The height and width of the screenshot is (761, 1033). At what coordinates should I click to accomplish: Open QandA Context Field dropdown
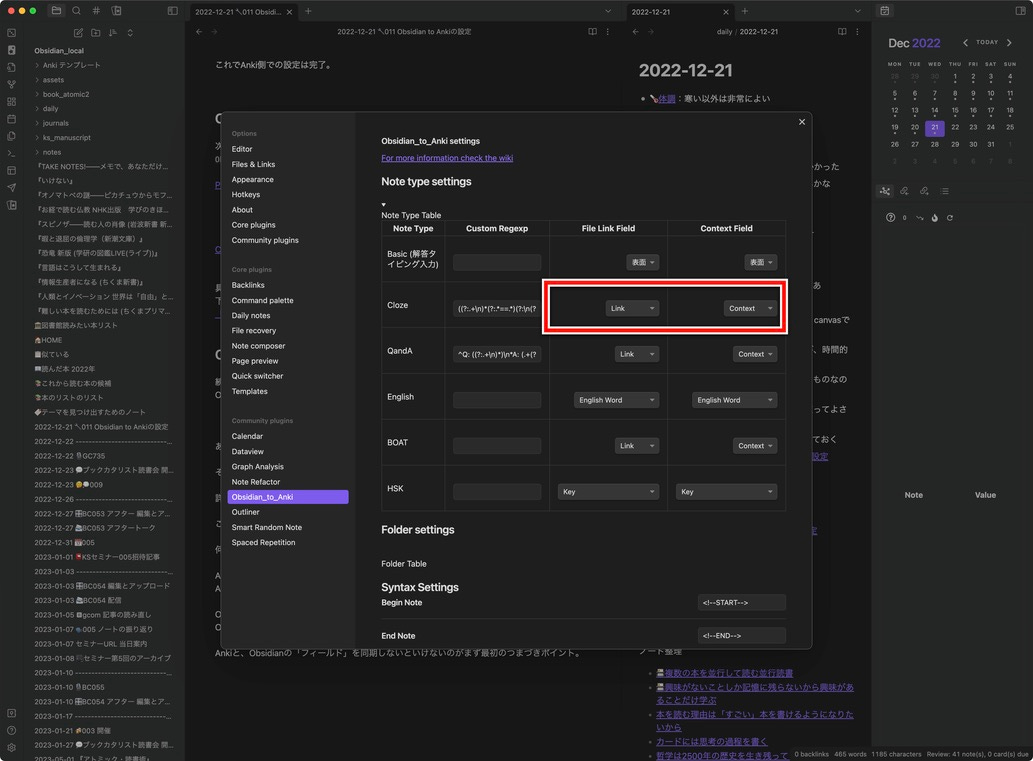tap(755, 354)
